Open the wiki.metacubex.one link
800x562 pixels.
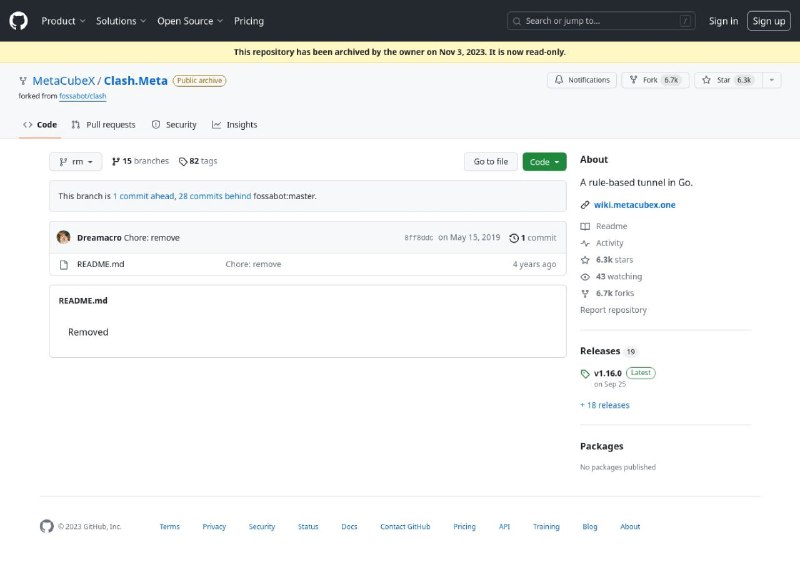[634, 205]
